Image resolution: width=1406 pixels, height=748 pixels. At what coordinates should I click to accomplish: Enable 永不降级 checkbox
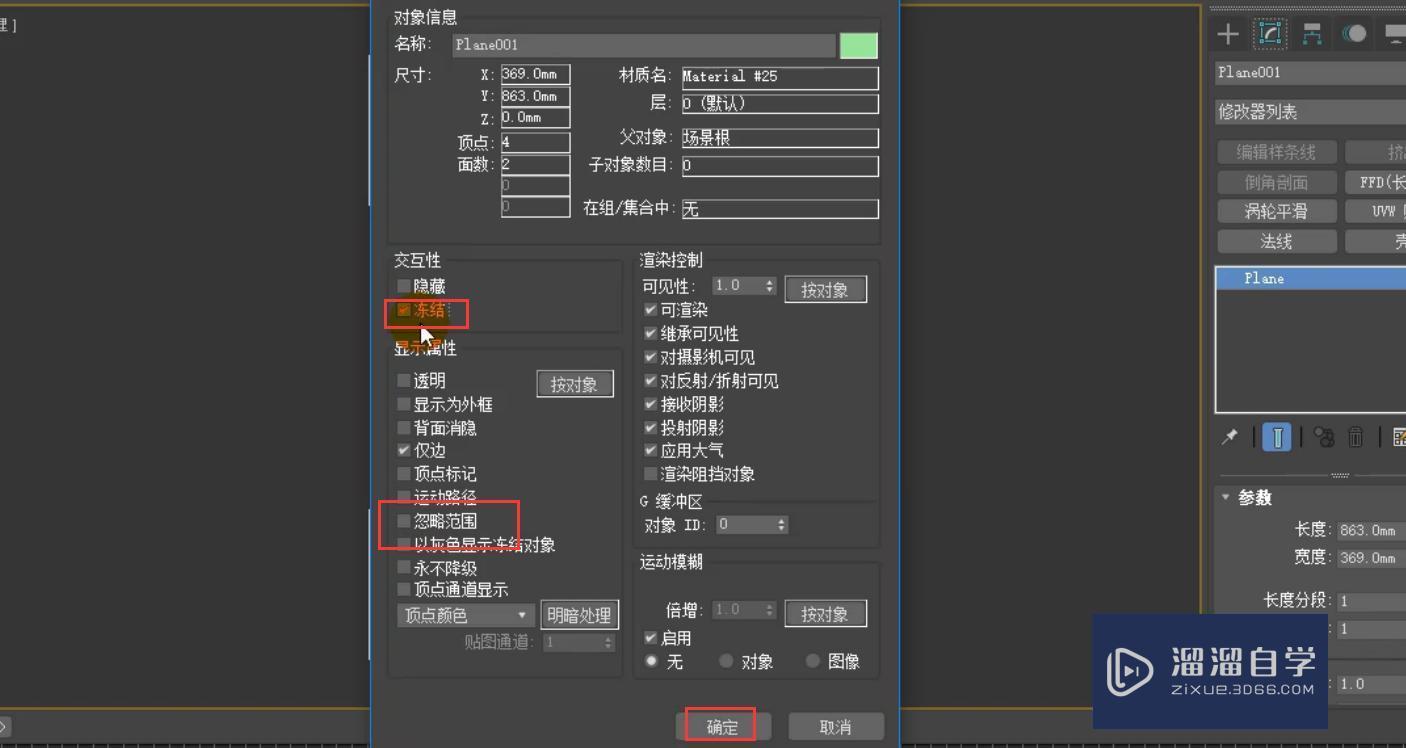(x=404, y=567)
